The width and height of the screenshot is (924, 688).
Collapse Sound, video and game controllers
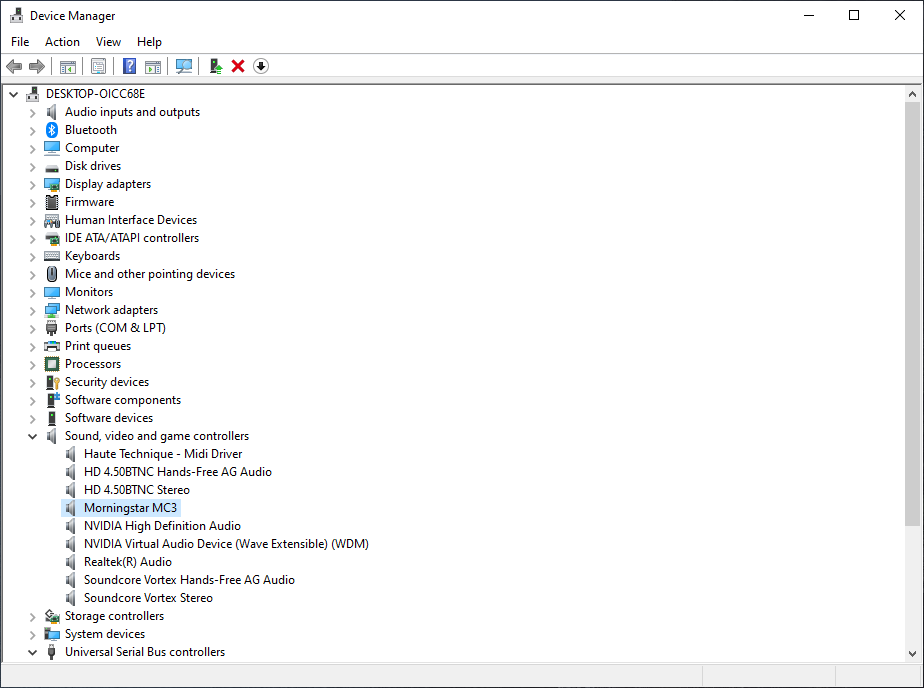(x=33, y=436)
